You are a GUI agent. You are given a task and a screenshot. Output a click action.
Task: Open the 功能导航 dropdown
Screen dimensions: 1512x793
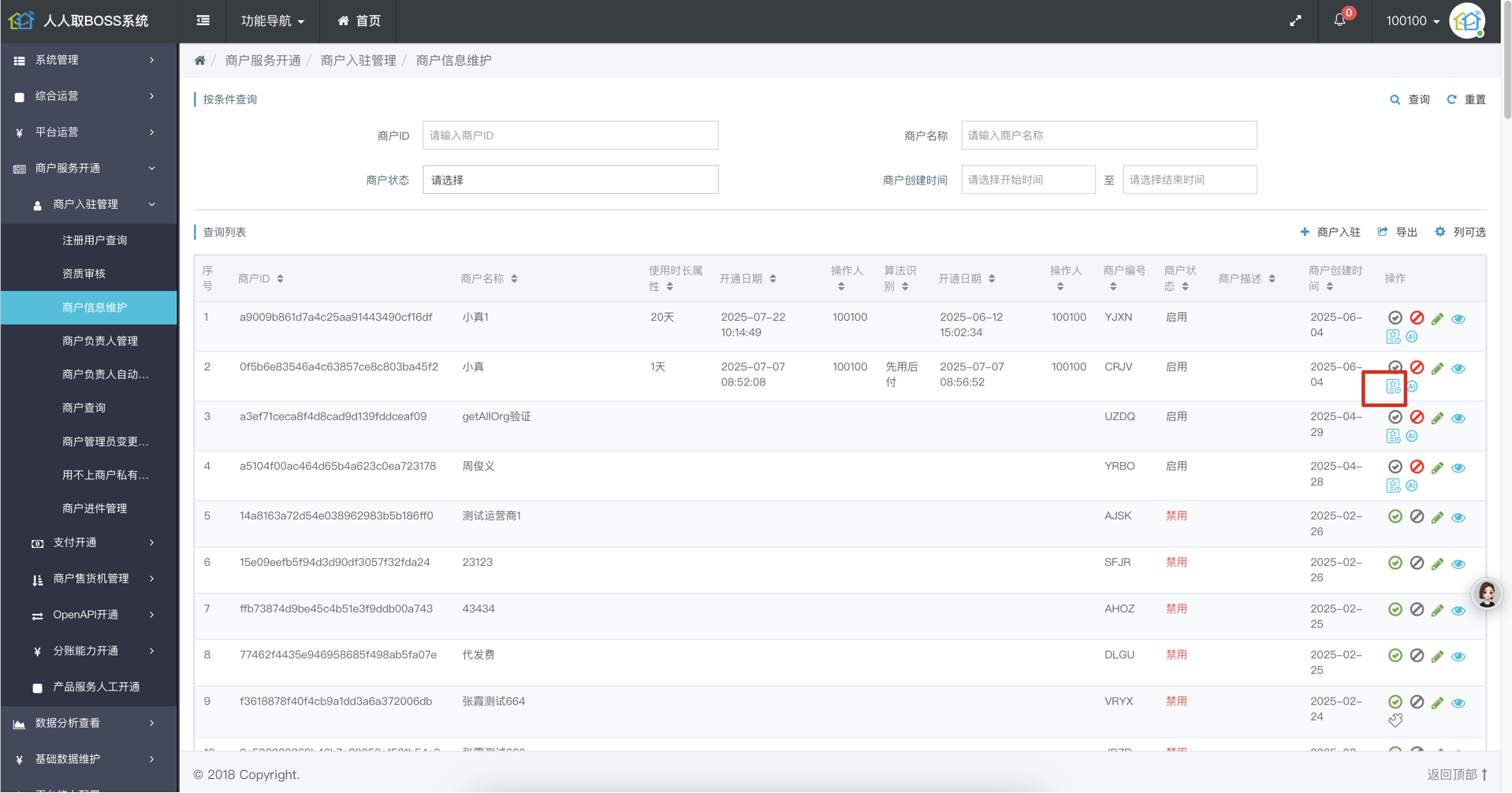[x=272, y=21]
